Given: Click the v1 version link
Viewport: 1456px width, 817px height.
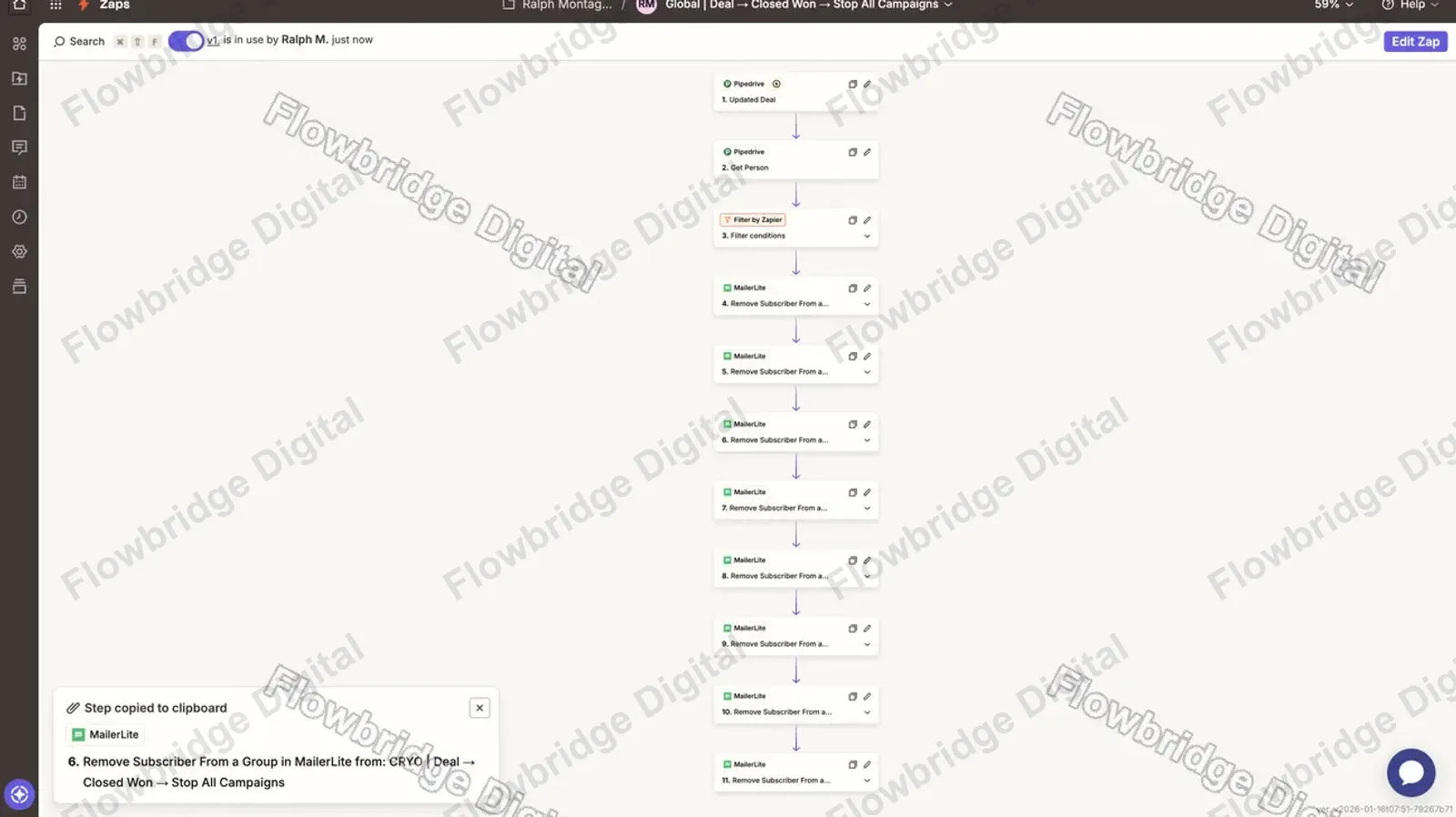Looking at the screenshot, I should pos(212,40).
